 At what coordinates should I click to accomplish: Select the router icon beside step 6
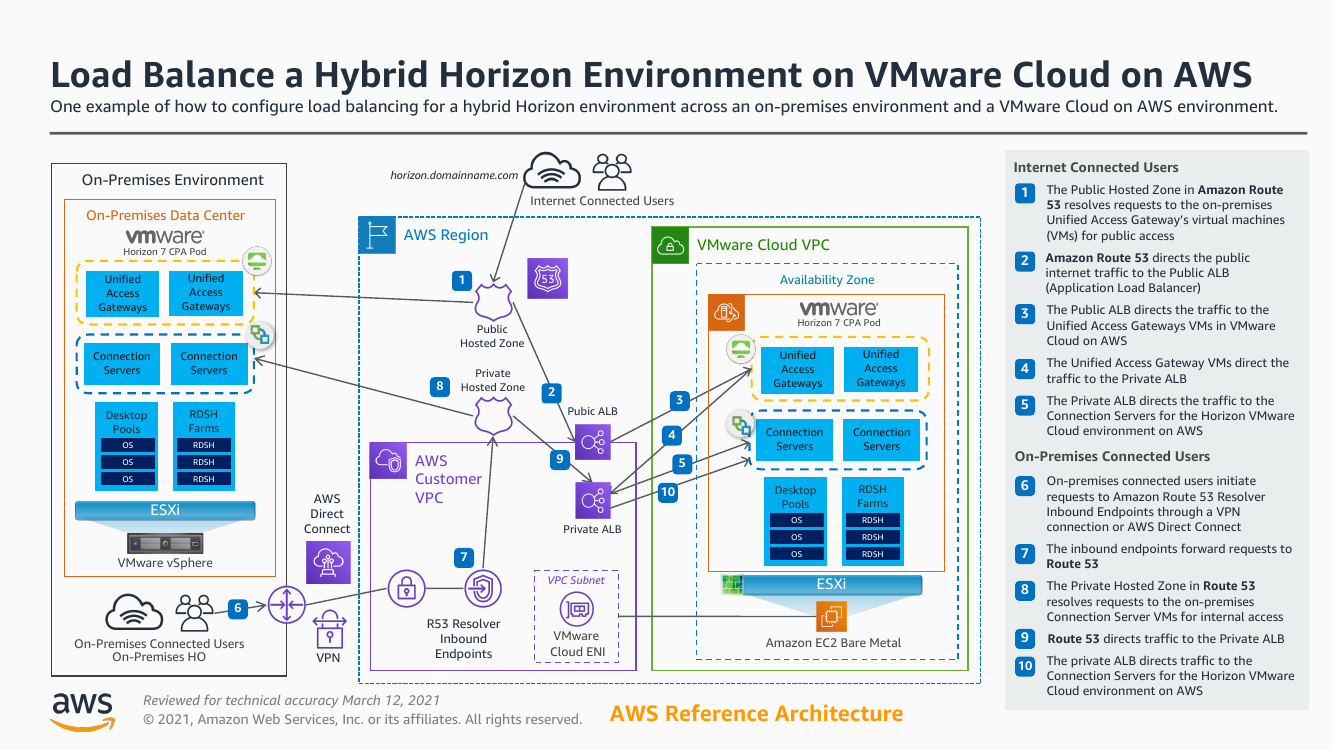click(286, 605)
